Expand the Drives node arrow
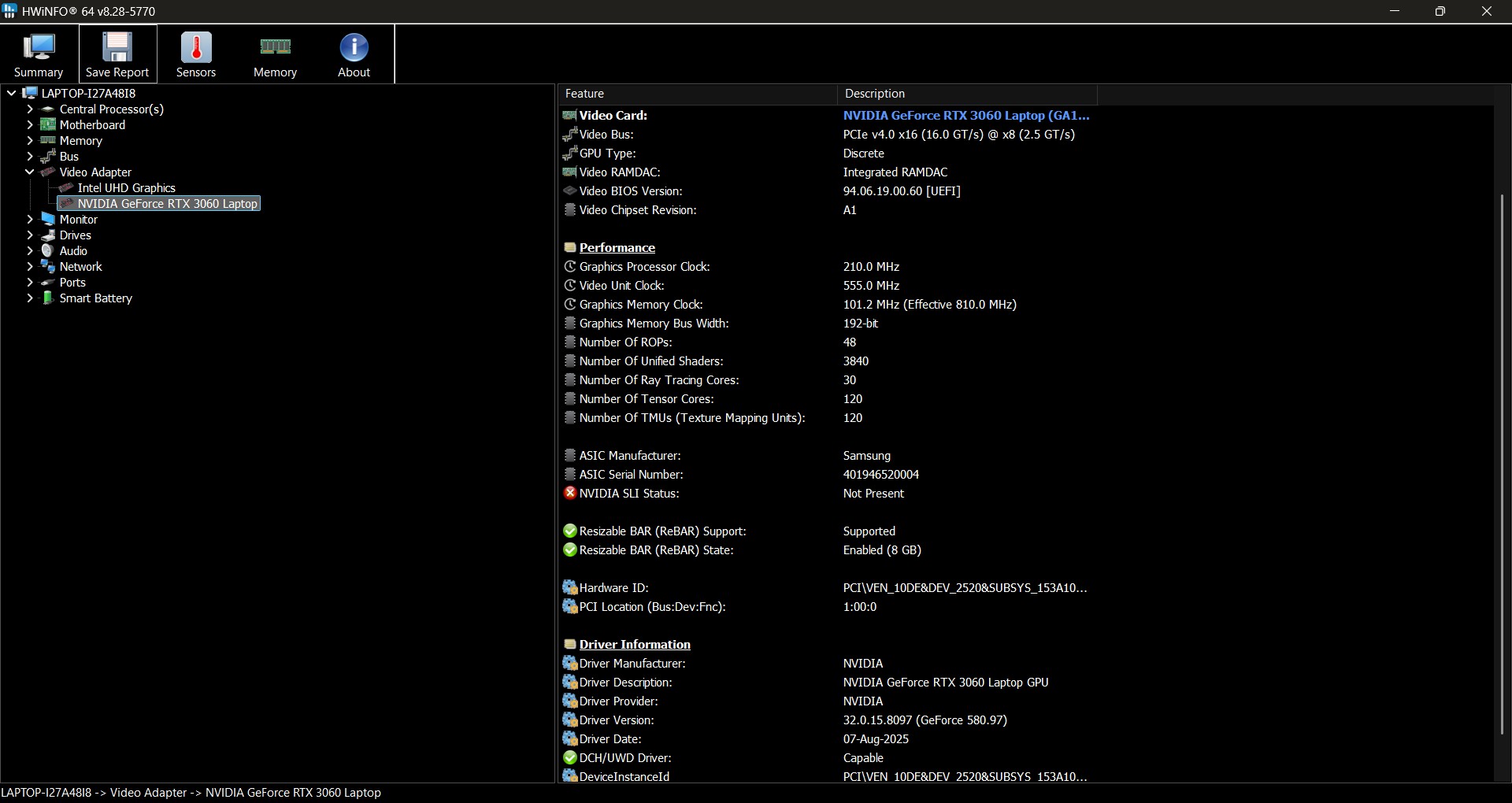Screen dimensions: 1512x803 [29, 235]
